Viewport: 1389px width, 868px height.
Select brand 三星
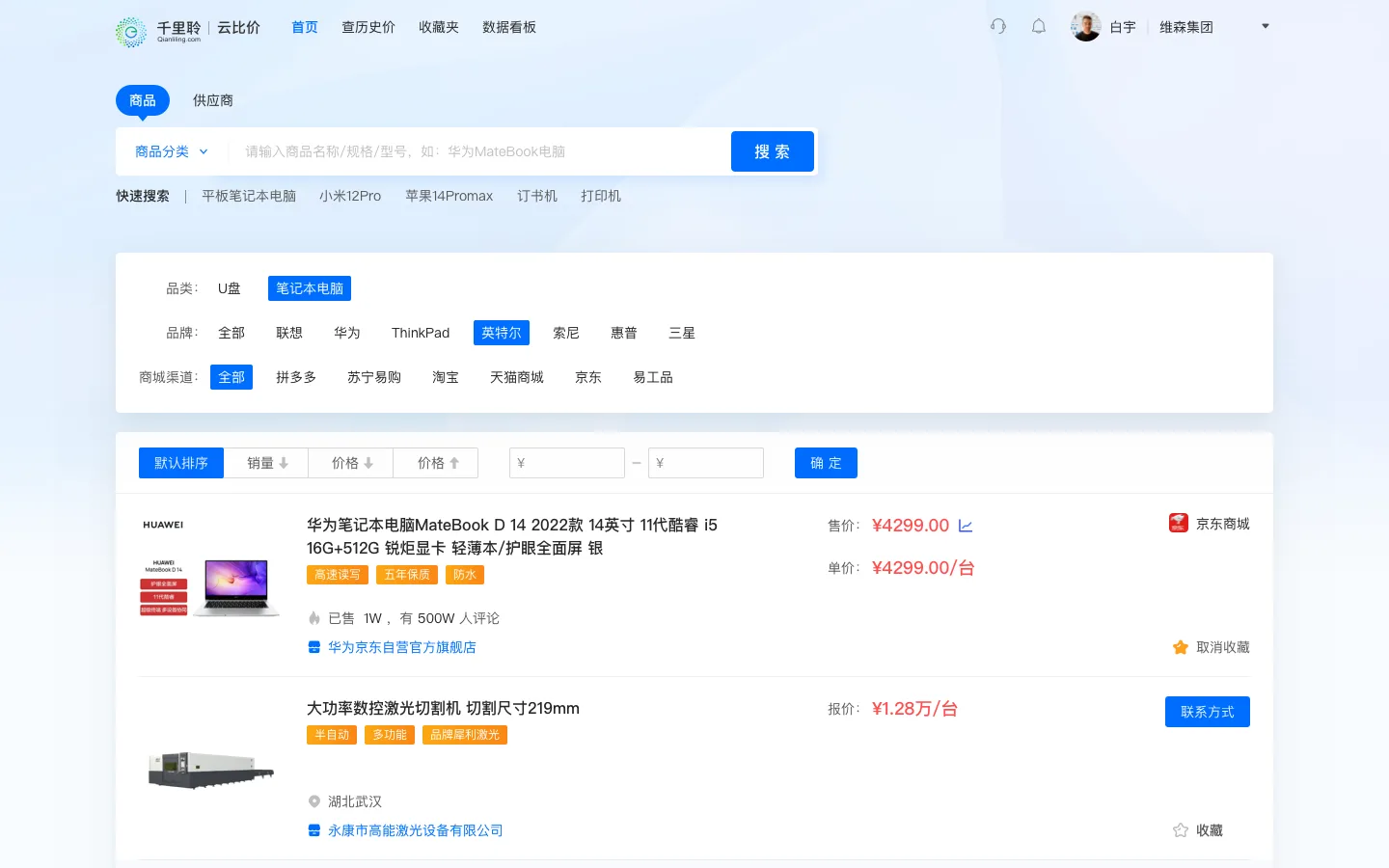click(682, 333)
